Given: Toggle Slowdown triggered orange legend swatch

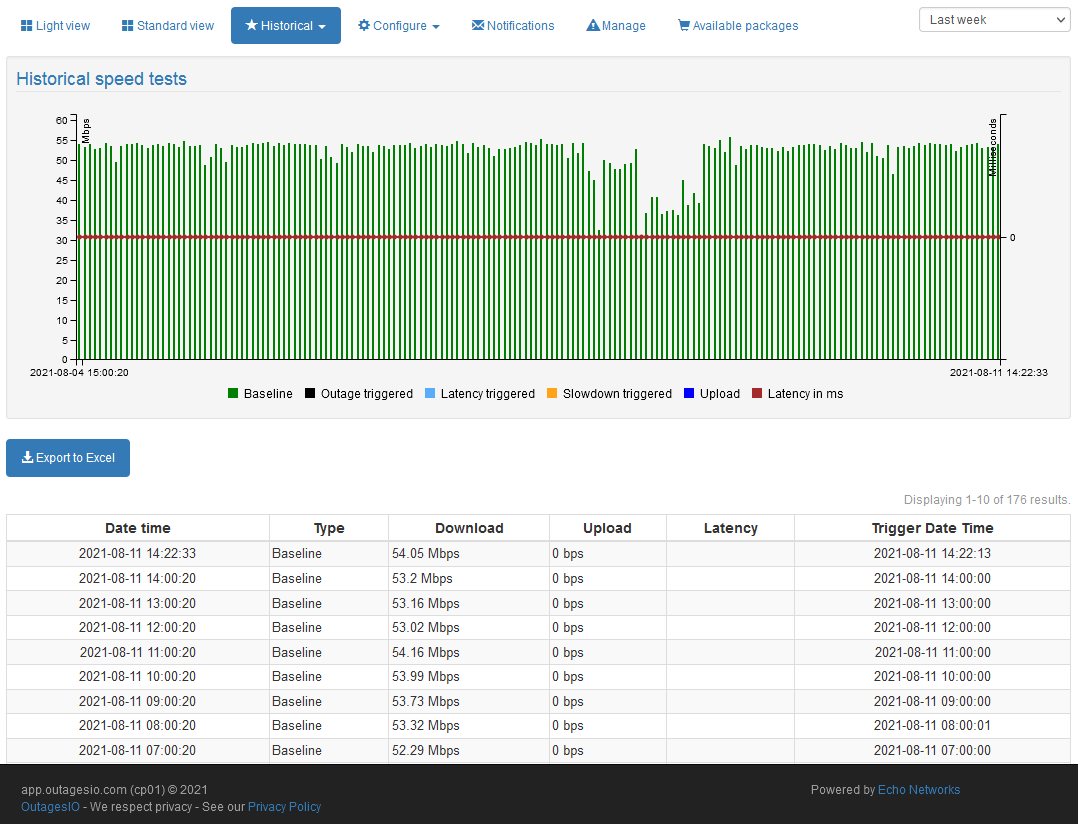Looking at the screenshot, I should (552, 393).
